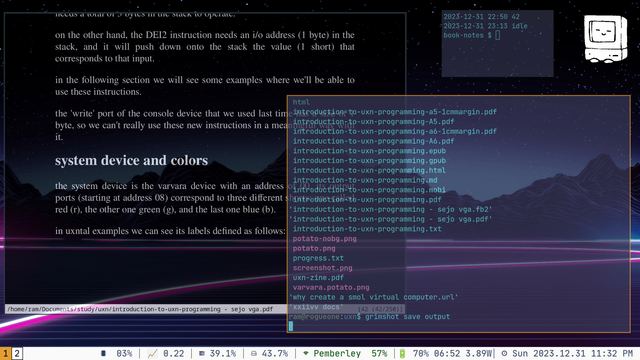Click the load average graph icon
Viewport: 640px width, 360px height.
click(x=152, y=353)
